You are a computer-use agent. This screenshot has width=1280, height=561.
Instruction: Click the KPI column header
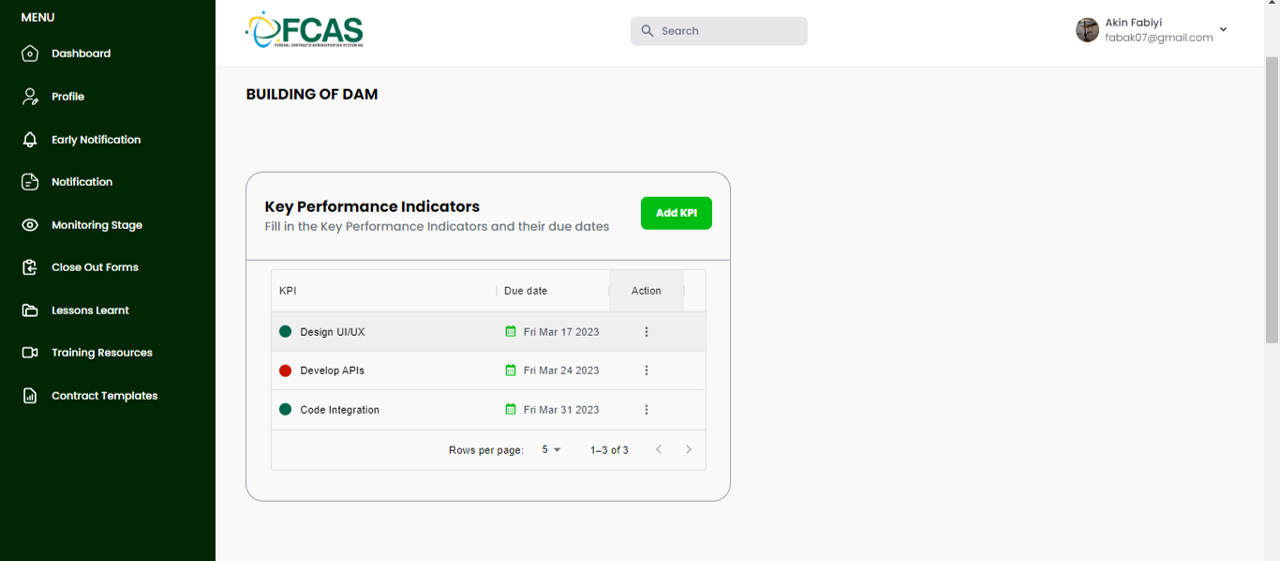[288, 291]
